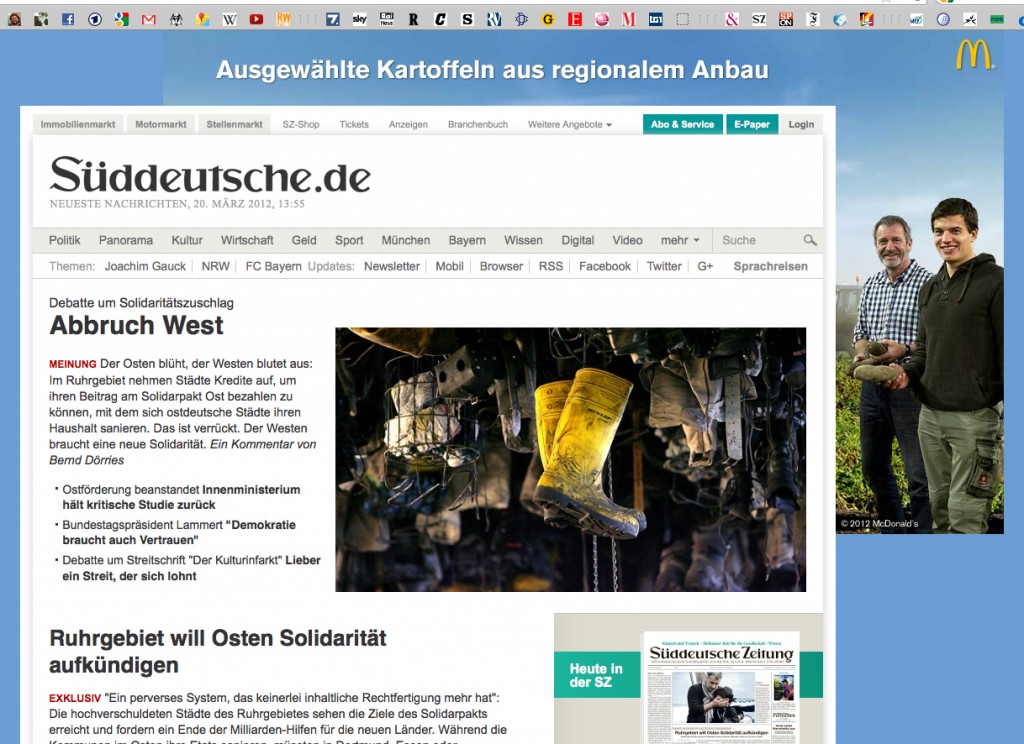Go to the Wirtschaft section
This screenshot has width=1024, height=744.
[x=247, y=240]
